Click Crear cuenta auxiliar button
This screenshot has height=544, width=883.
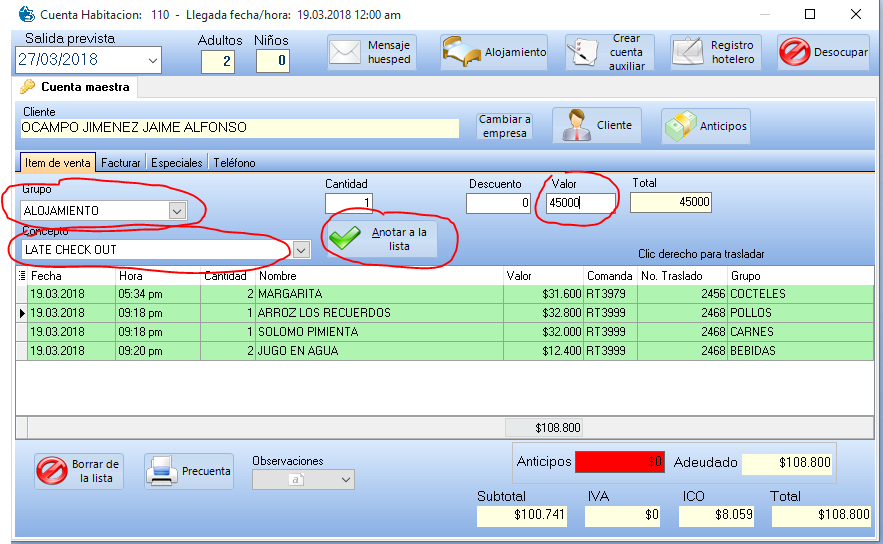609,52
